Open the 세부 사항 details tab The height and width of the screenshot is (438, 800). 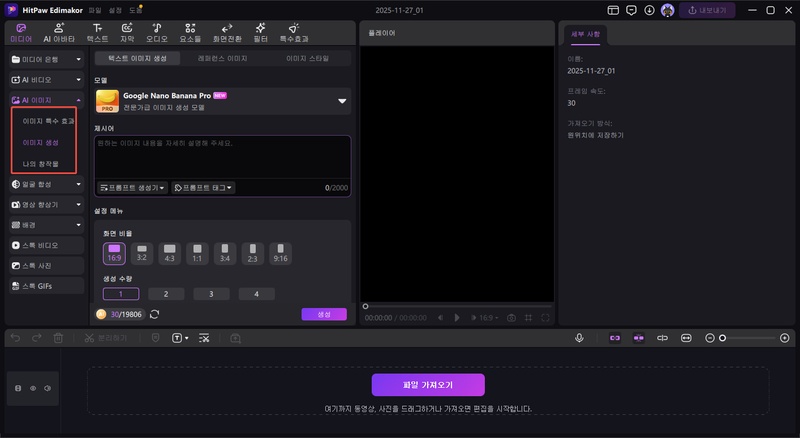585,34
